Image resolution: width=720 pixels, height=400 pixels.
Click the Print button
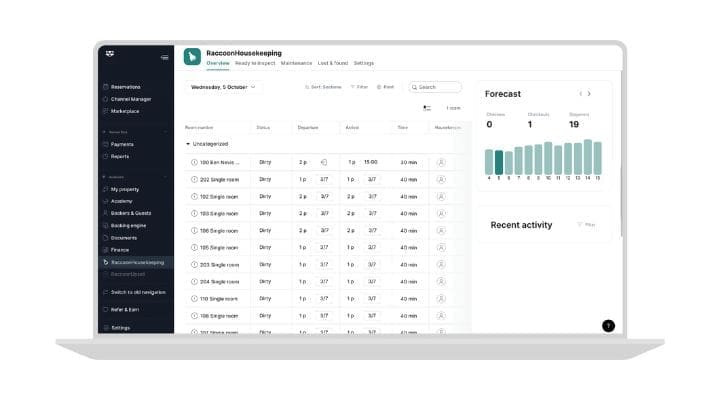pyautogui.click(x=385, y=87)
